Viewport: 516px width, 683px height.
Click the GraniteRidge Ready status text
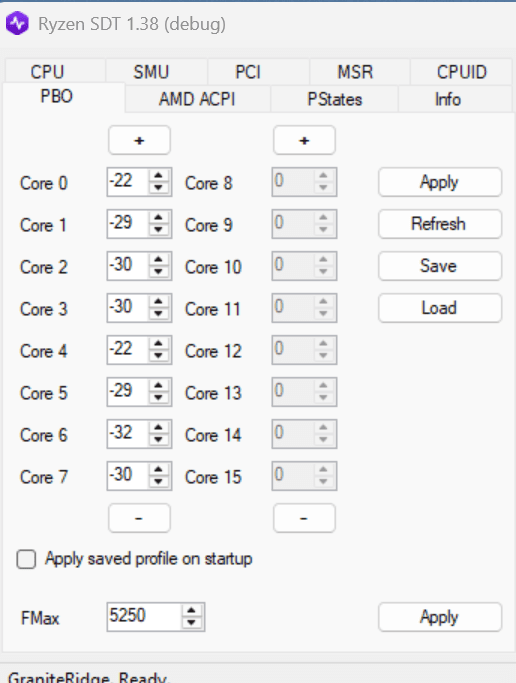point(88,676)
